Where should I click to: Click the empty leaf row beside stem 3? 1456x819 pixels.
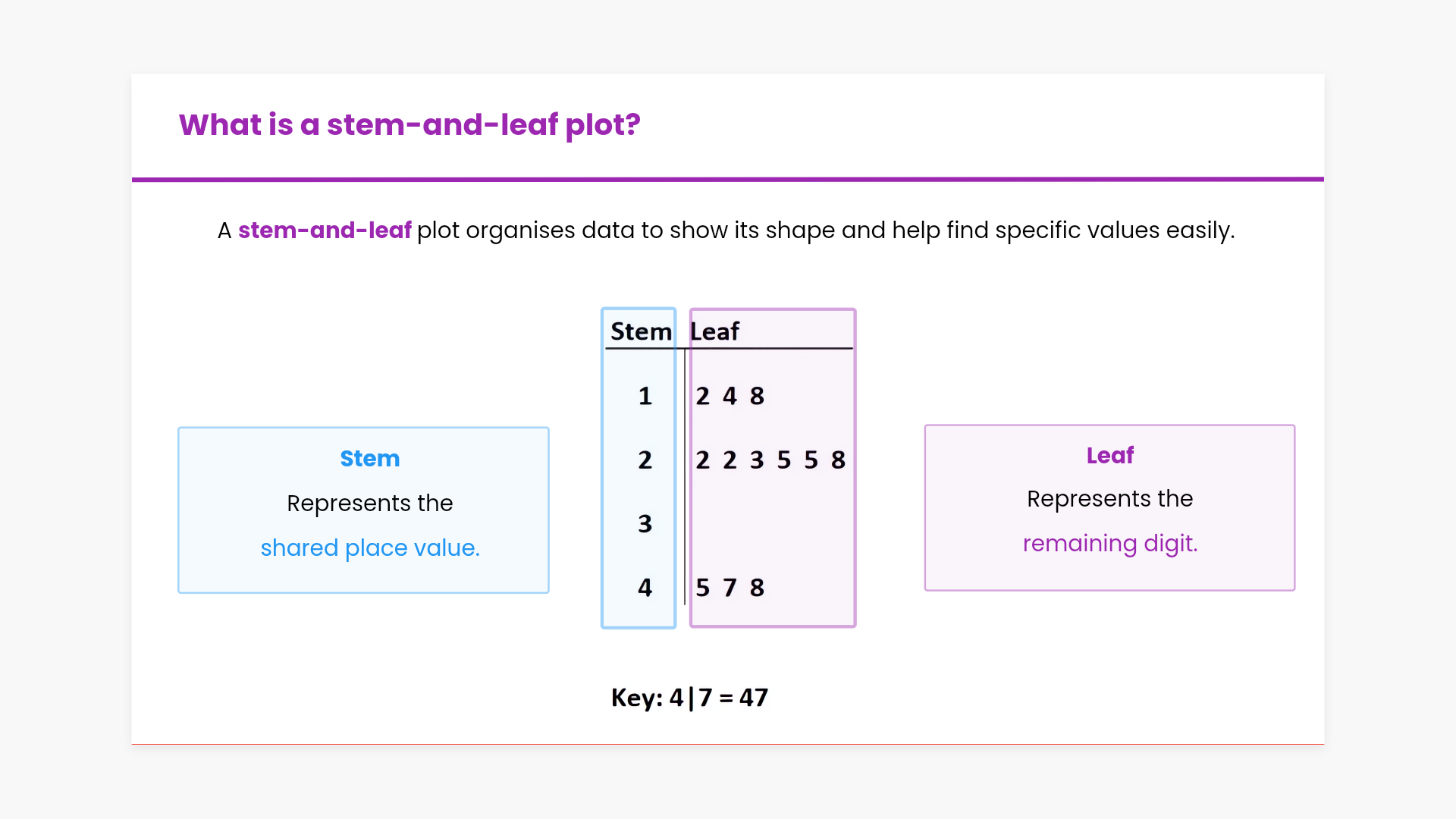(770, 523)
